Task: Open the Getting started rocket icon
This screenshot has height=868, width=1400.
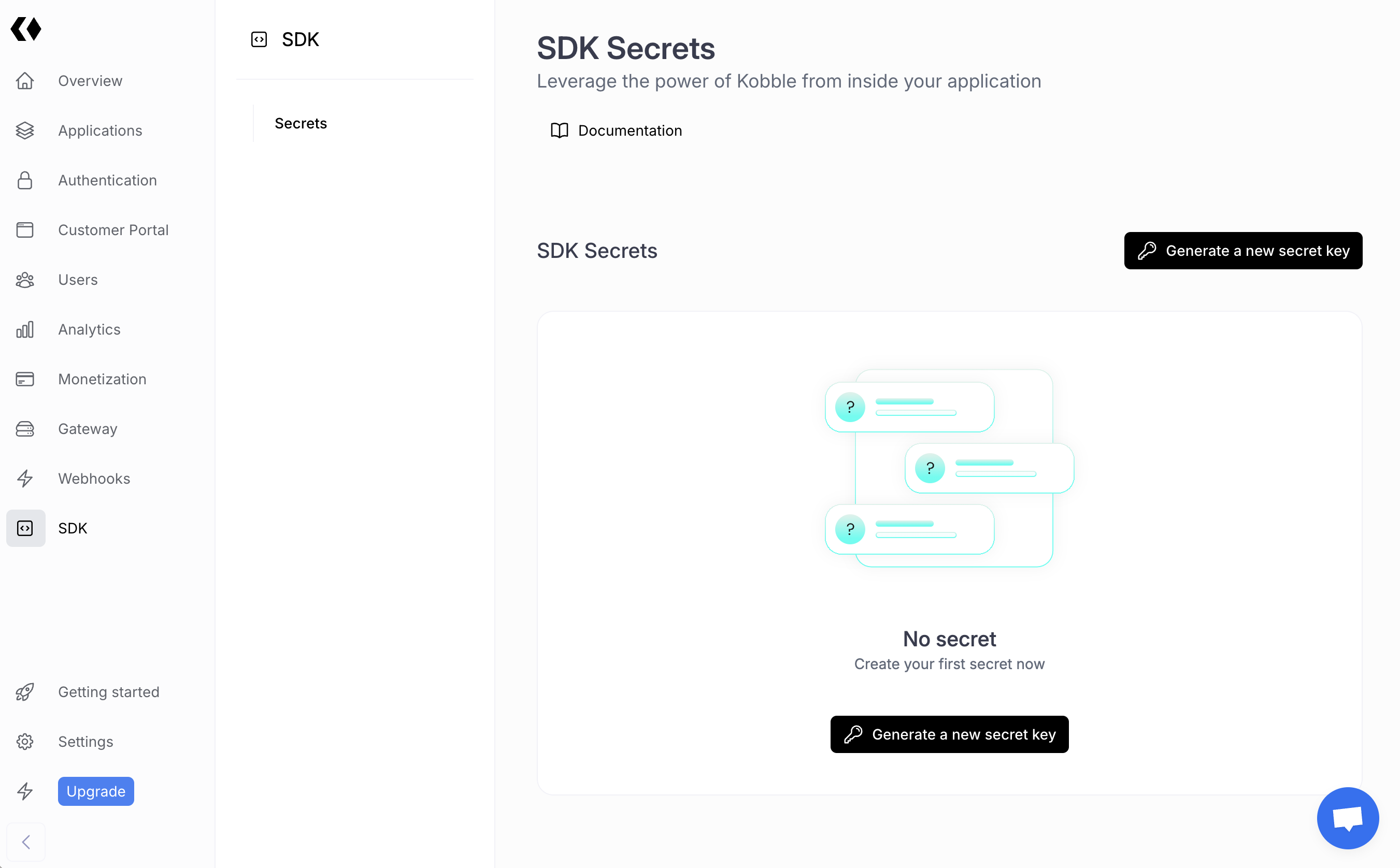Action: pos(25,692)
